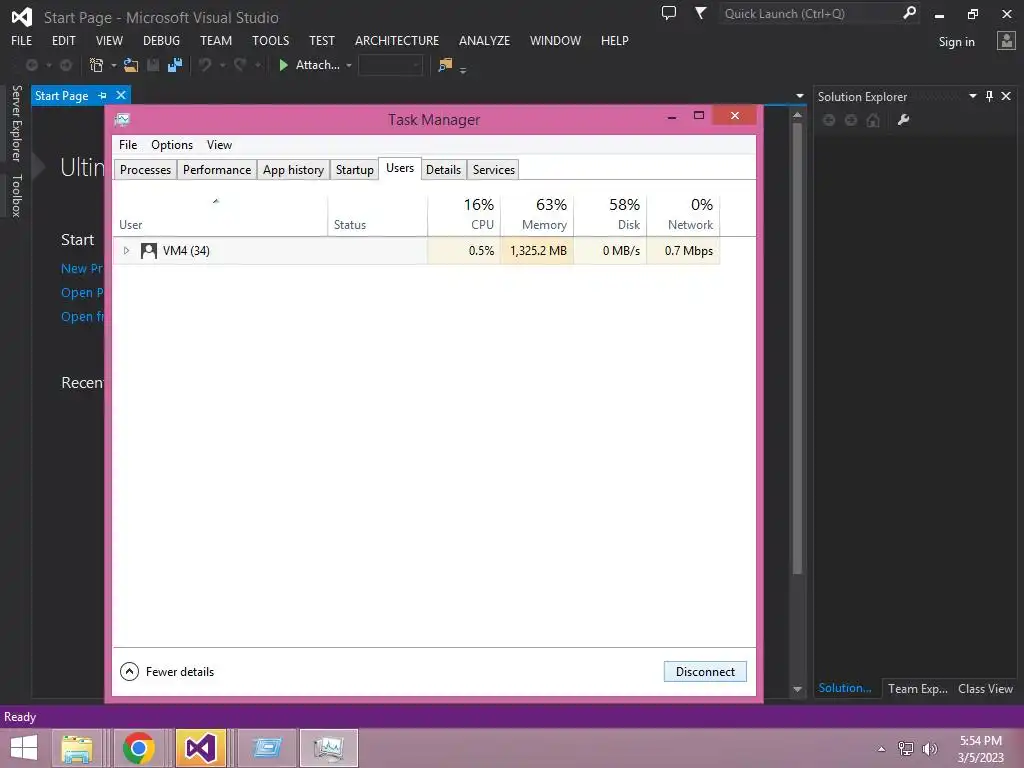Click the VM4 user avatar icon
Image resolution: width=1024 pixels, height=768 pixels.
(x=149, y=251)
